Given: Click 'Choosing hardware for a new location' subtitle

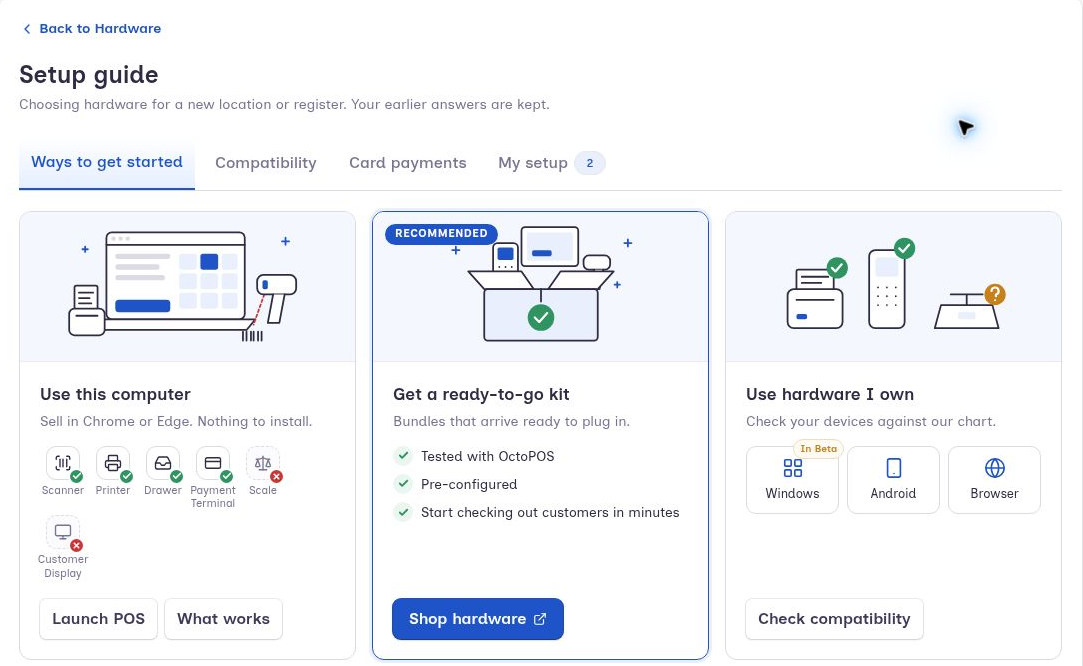Looking at the screenshot, I should click(285, 104).
